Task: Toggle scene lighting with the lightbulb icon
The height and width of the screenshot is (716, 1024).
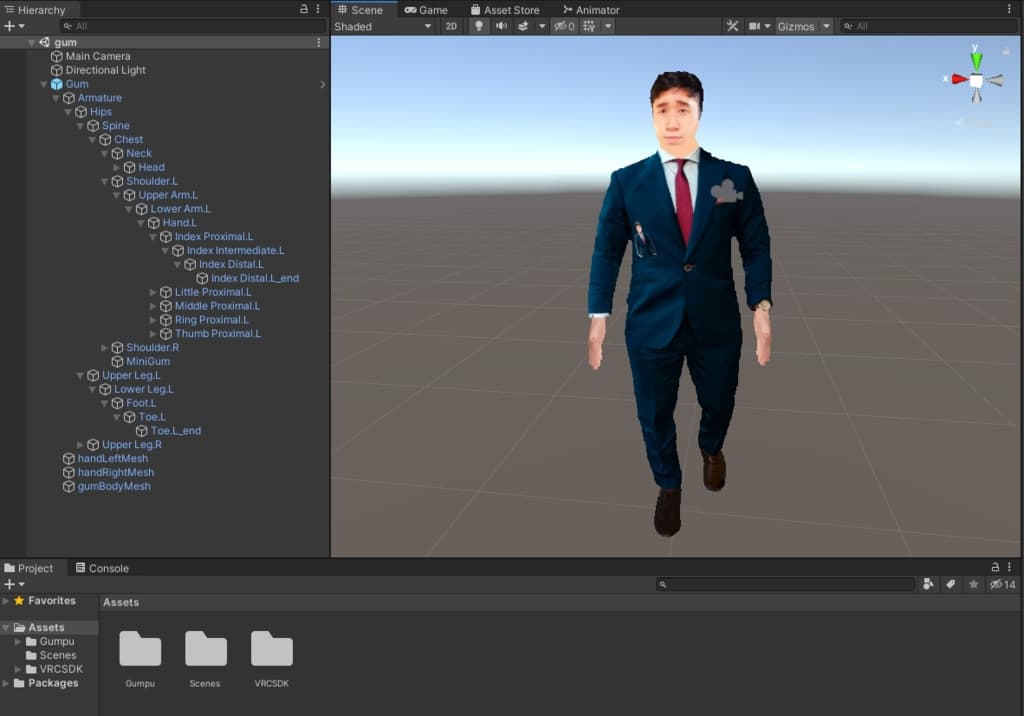Action: (x=479, y=26)
